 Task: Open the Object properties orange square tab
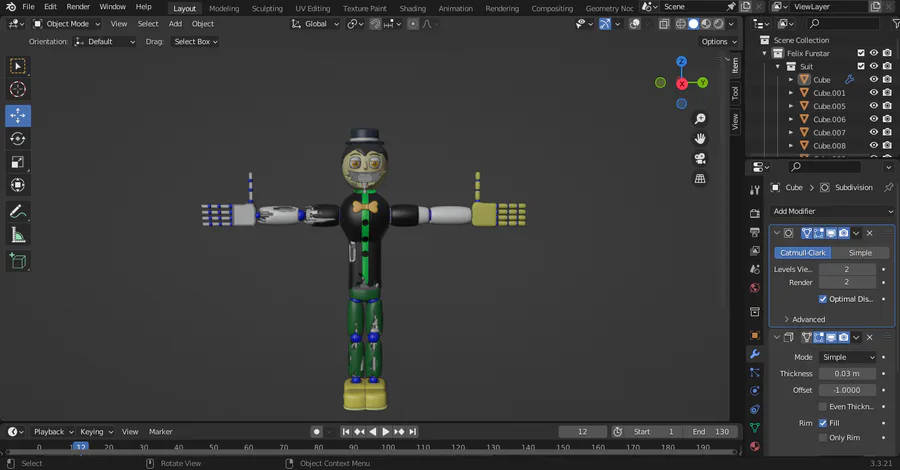point(755,335)
